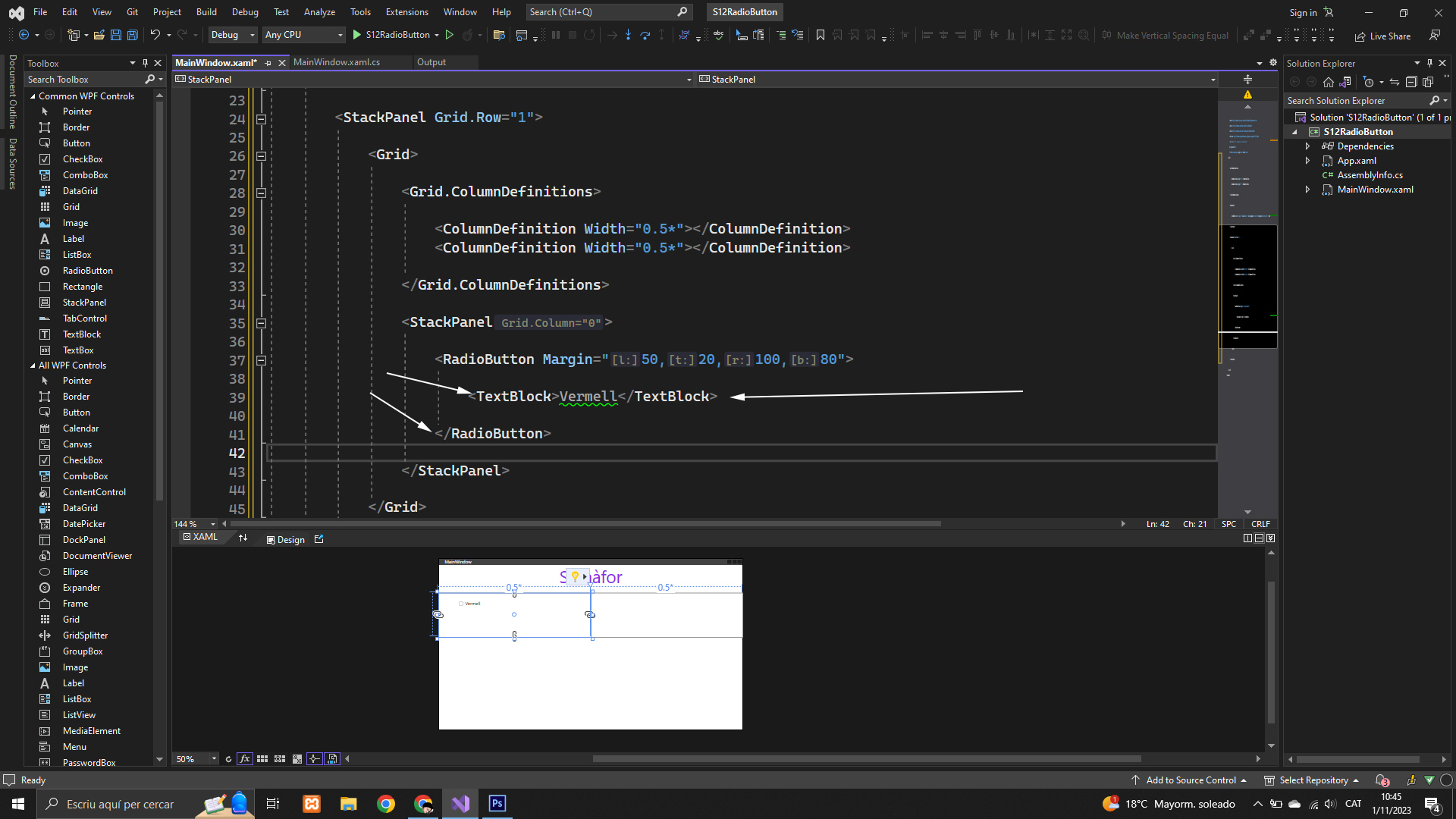Expand the Dependencies node in Solution Explorer

click(1307, 146)
